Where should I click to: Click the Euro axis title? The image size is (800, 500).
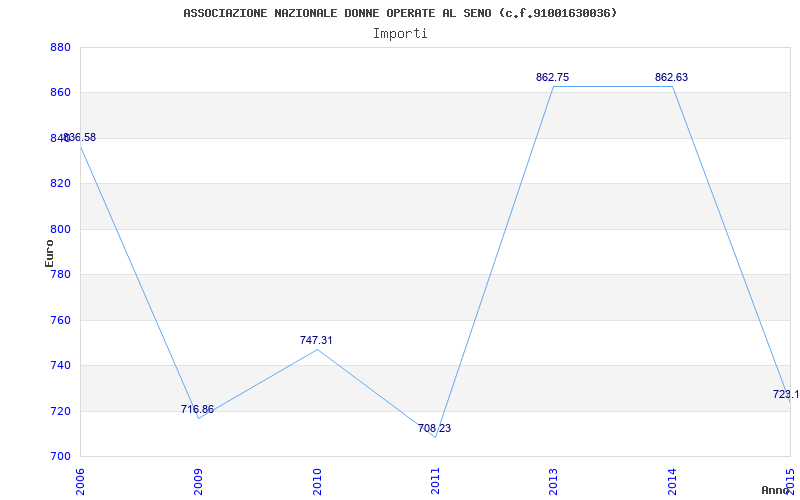pyautogui.click(x=49, y=253)
